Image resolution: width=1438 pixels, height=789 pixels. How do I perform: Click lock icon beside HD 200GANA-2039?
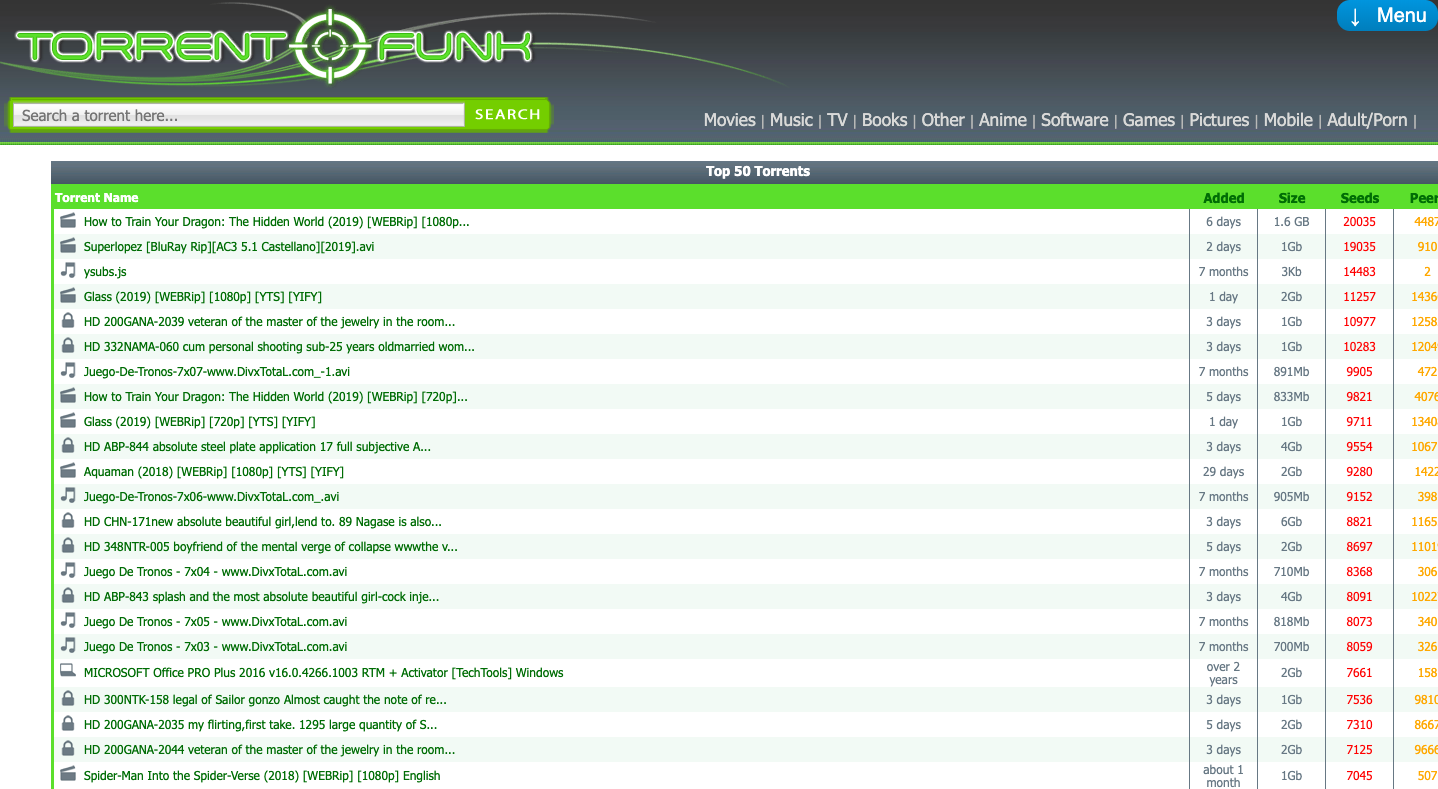point(68,321)
